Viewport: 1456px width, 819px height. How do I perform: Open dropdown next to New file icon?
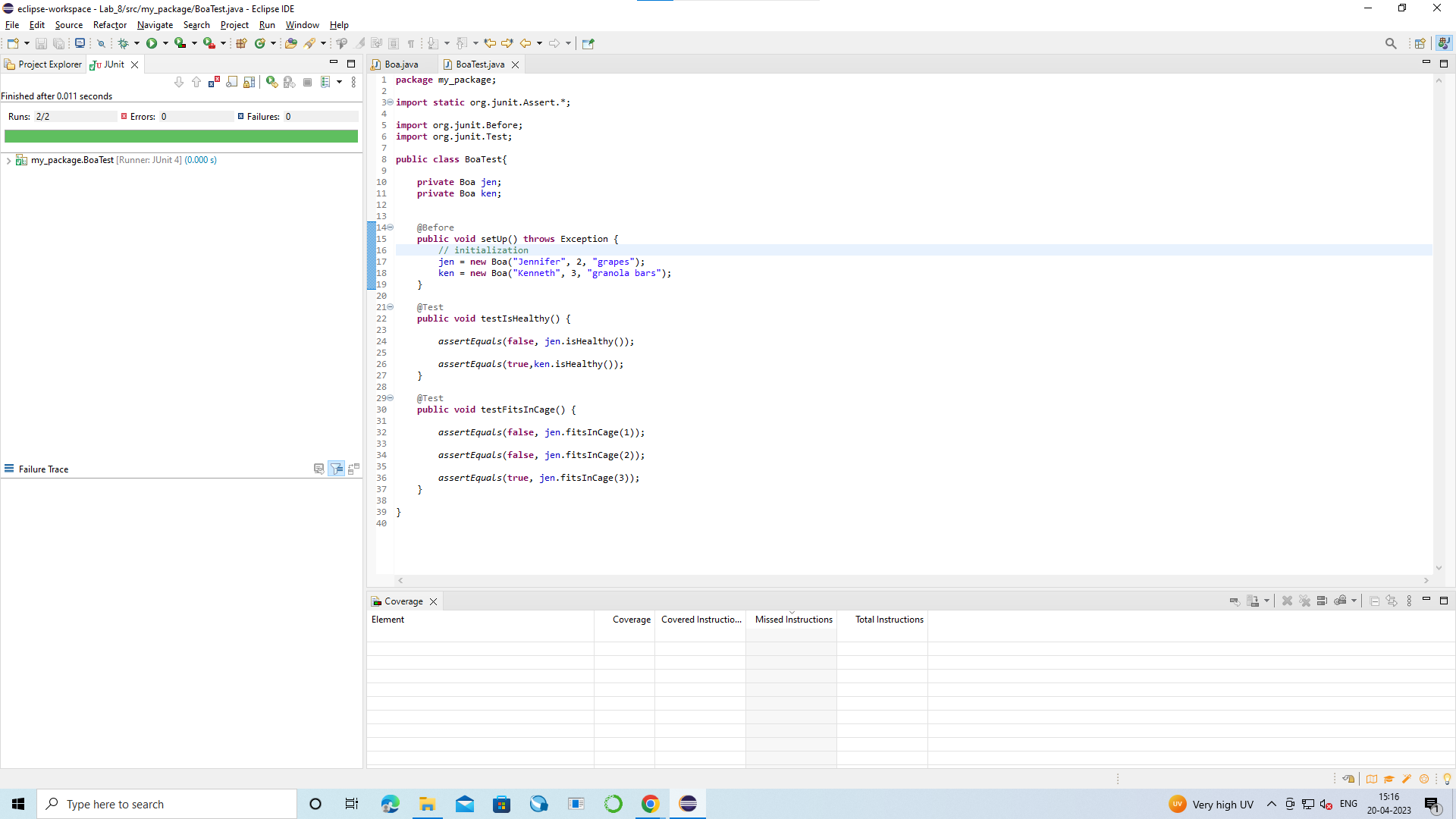[x=27, y=43]
